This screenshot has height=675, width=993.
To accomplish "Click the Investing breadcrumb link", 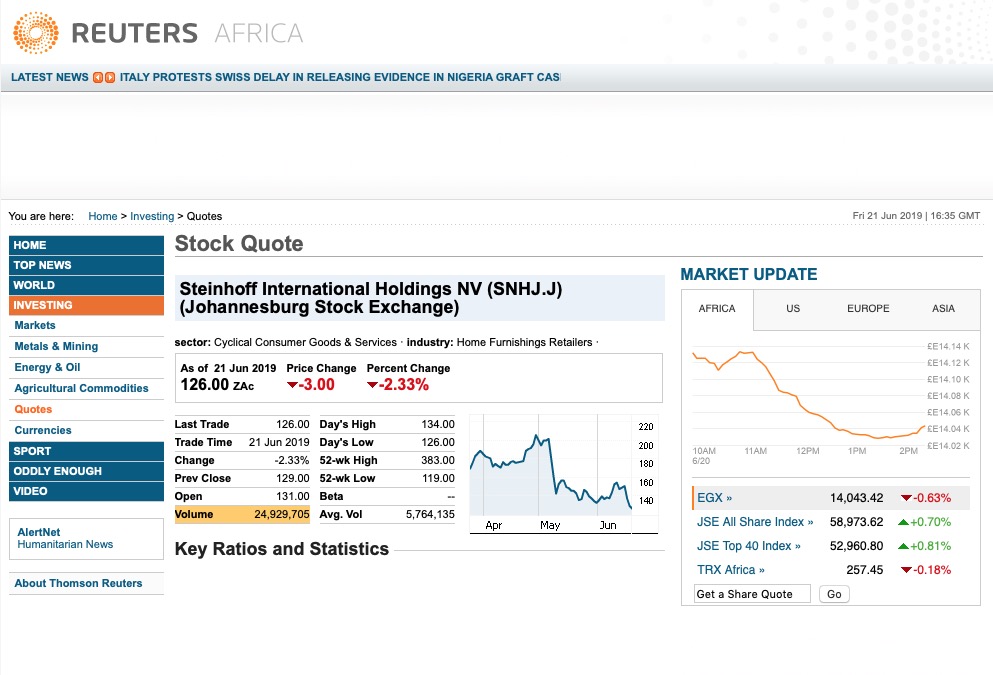I will point(152,216).
